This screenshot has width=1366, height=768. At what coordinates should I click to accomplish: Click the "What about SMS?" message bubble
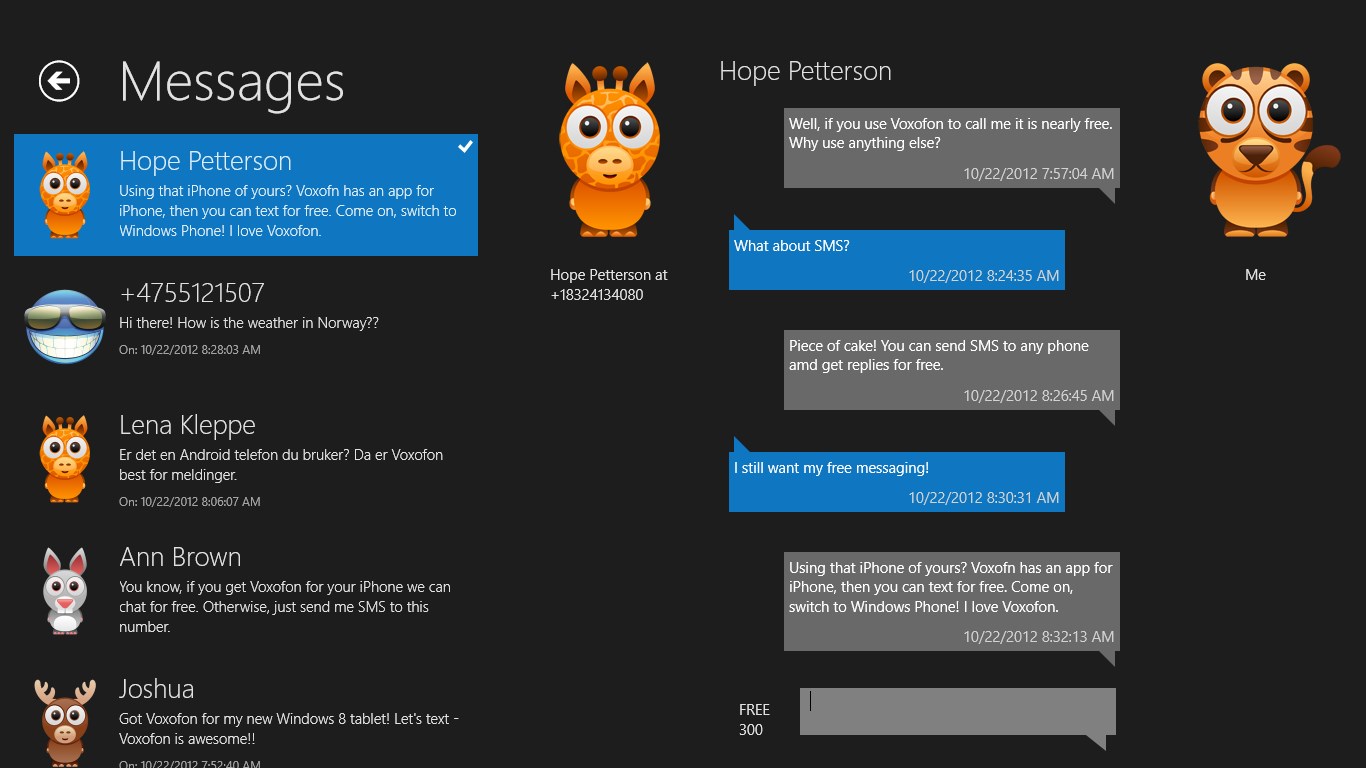pyautogui.click(x=896, y=260)
